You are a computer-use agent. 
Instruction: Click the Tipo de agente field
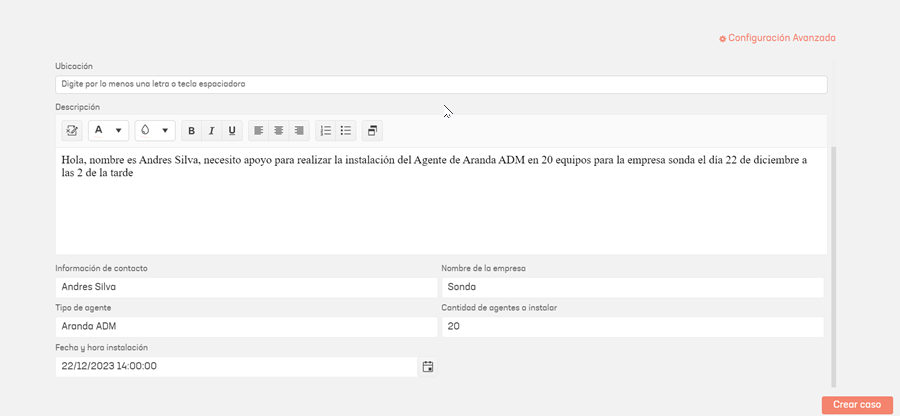coord(246,327)
